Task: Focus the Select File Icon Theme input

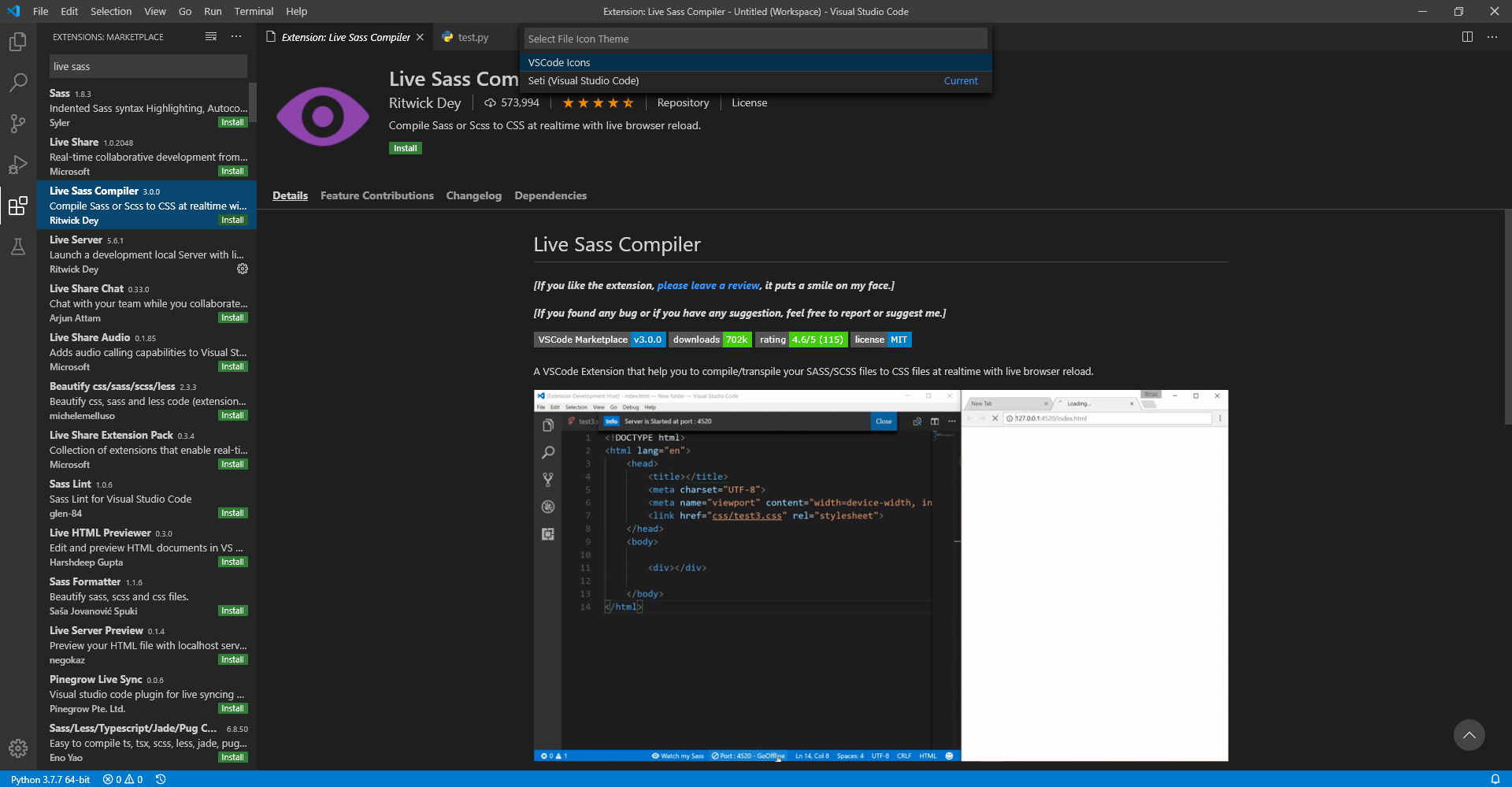Action: click(x=756, y=39)
